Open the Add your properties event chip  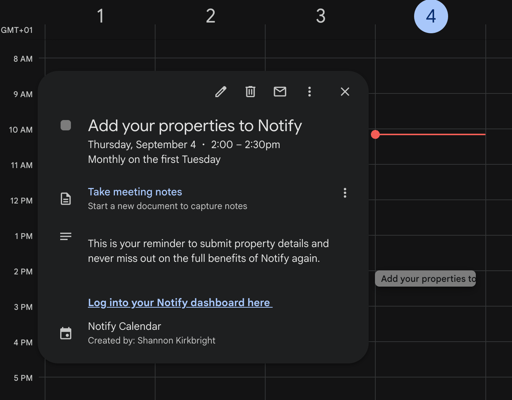[425, 279]
